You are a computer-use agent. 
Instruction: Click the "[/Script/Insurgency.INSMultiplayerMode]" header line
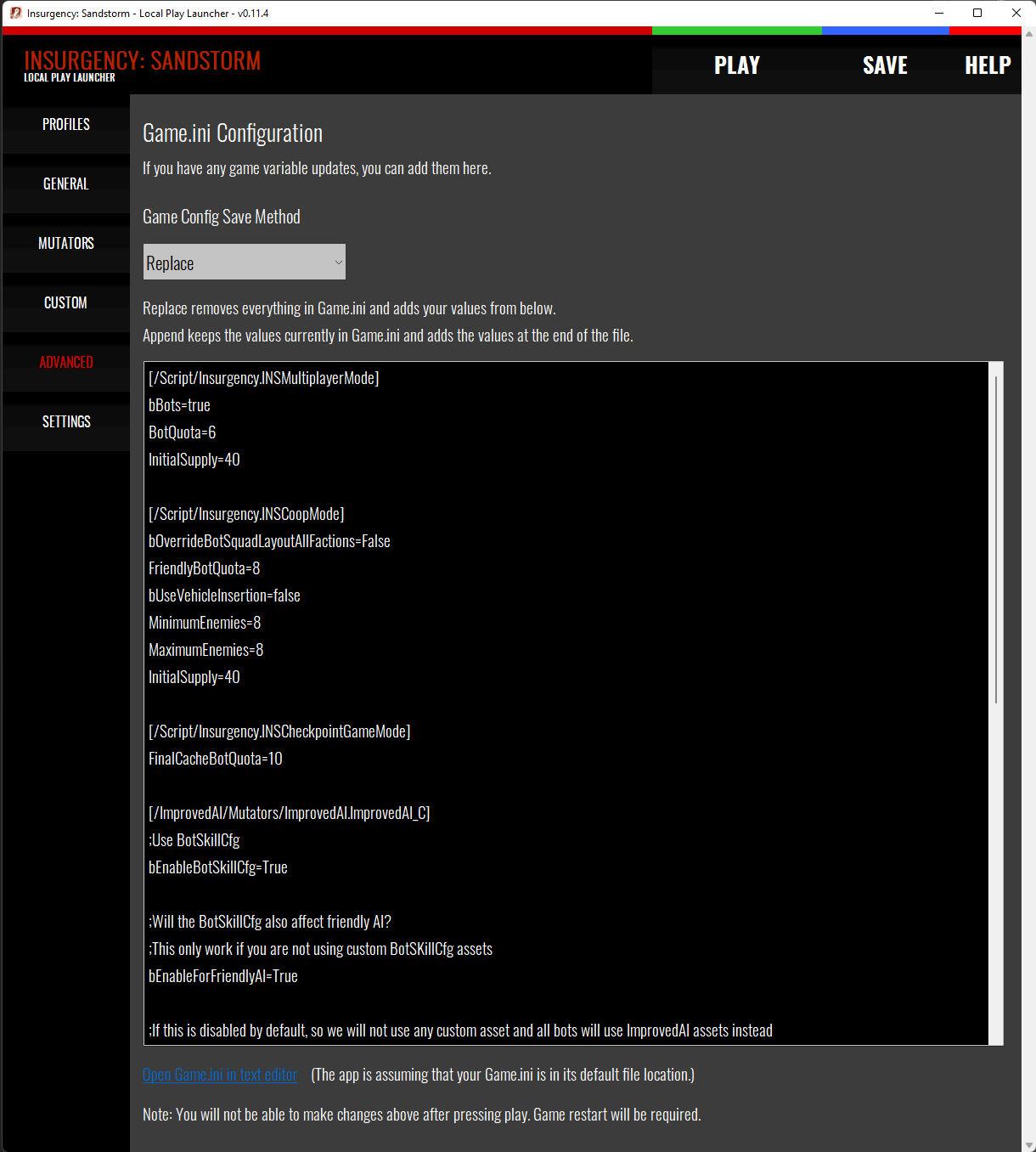(x=263, y=378)
